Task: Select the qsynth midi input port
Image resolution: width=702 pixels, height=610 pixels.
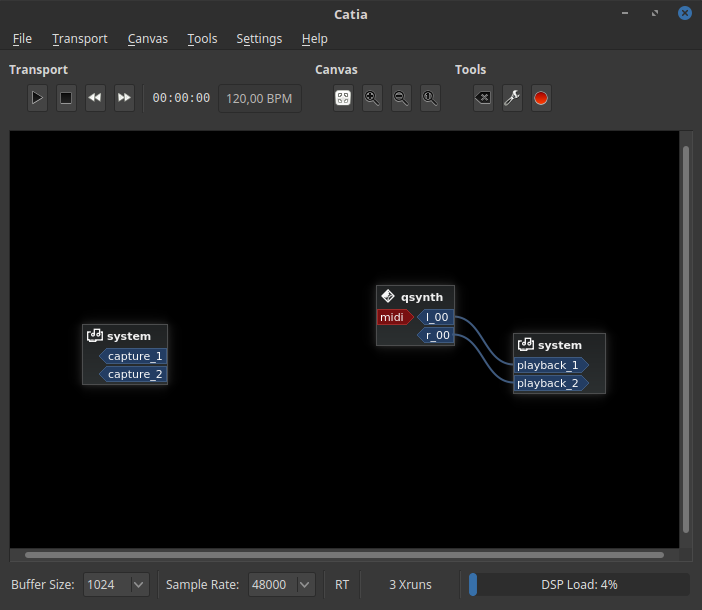Action: point(393,318)
